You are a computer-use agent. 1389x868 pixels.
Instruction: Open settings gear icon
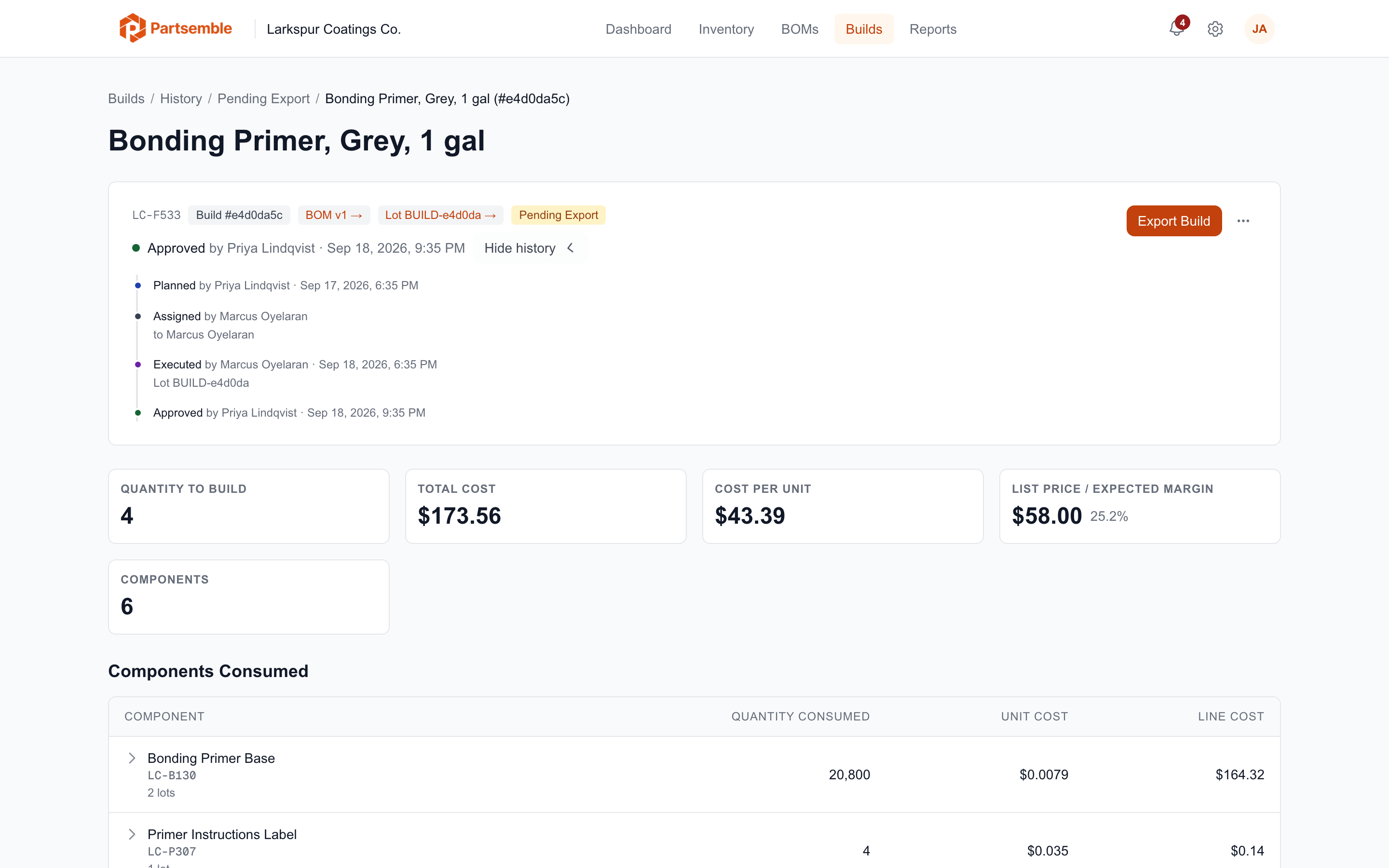[x=1215, y=29]
